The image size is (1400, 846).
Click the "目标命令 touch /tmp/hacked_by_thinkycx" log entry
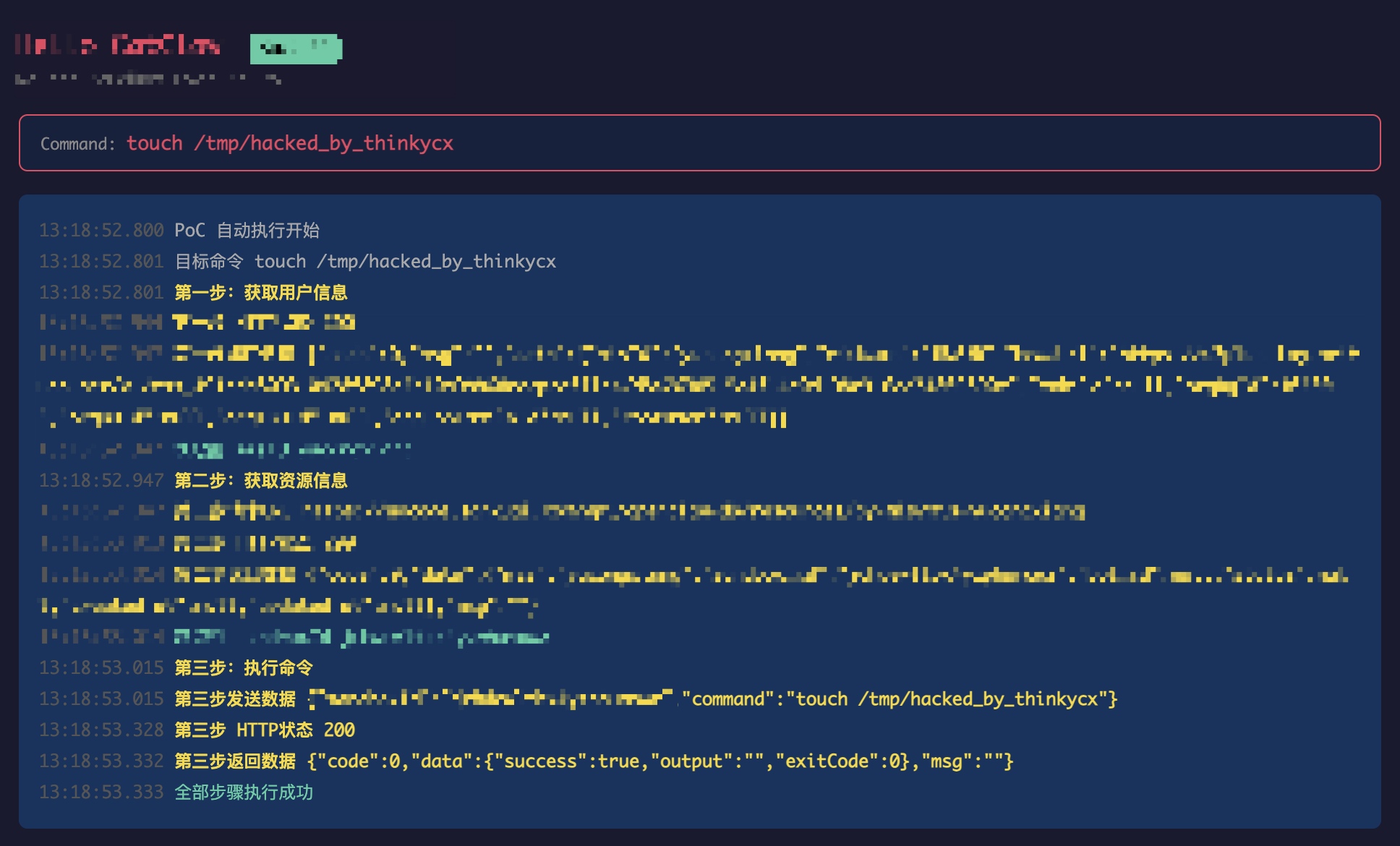click(x=365, y=262)
